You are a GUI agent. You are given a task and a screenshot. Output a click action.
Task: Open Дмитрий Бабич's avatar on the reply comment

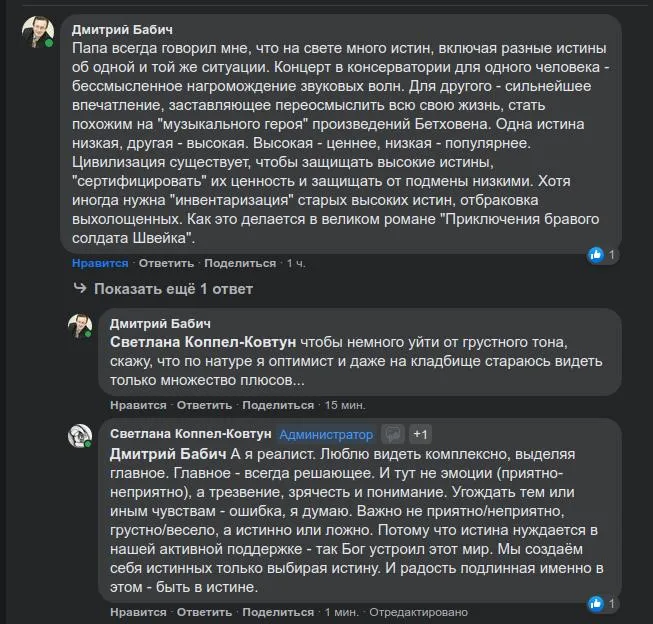click(80, 327)
